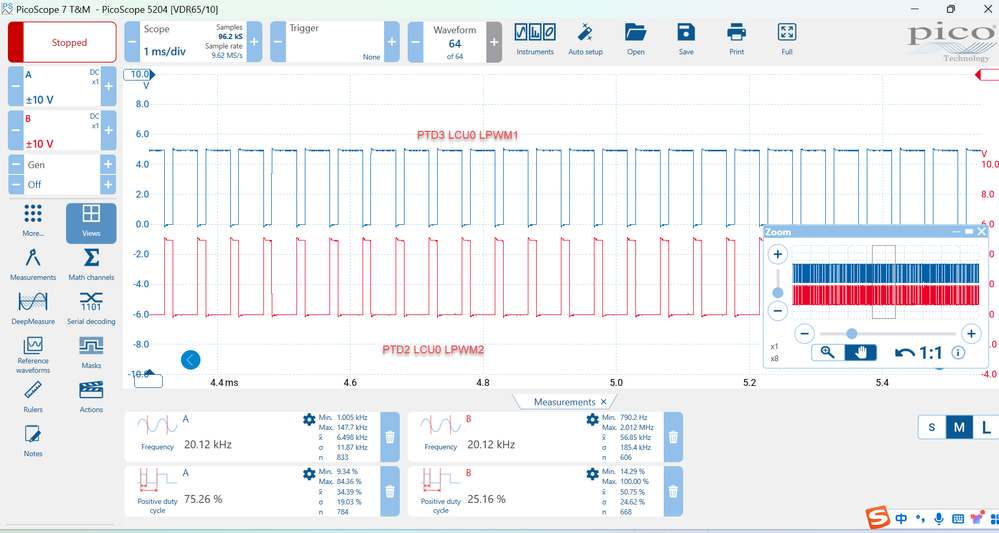
Task: Click the blue left-arrow pan button on graph
Action: [190, 360]
